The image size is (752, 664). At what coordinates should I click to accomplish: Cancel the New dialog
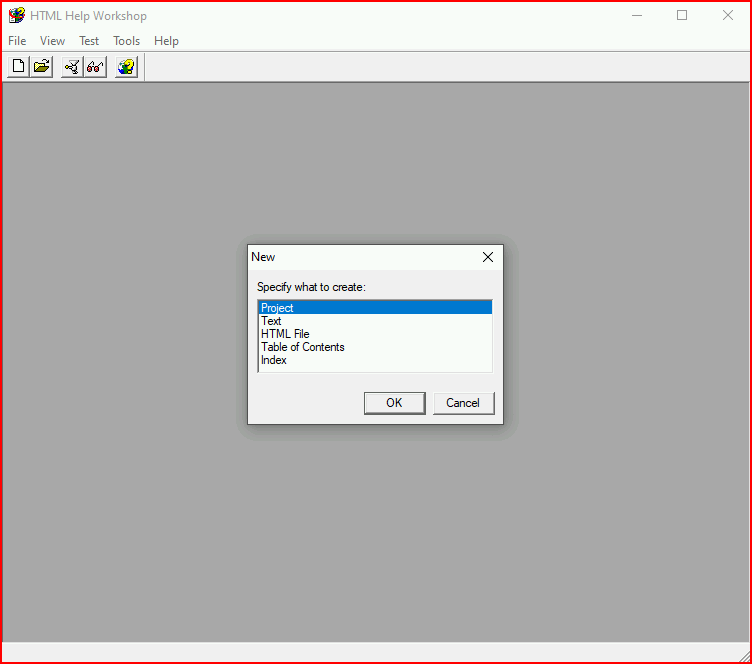[x=463, y=403]
